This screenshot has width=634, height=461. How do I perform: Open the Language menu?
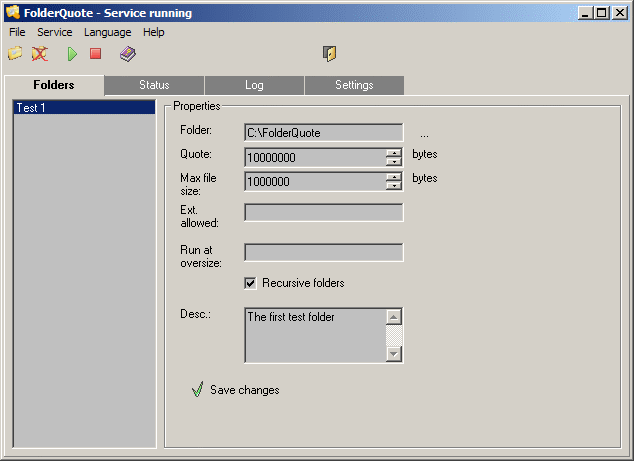coord(108,32)
